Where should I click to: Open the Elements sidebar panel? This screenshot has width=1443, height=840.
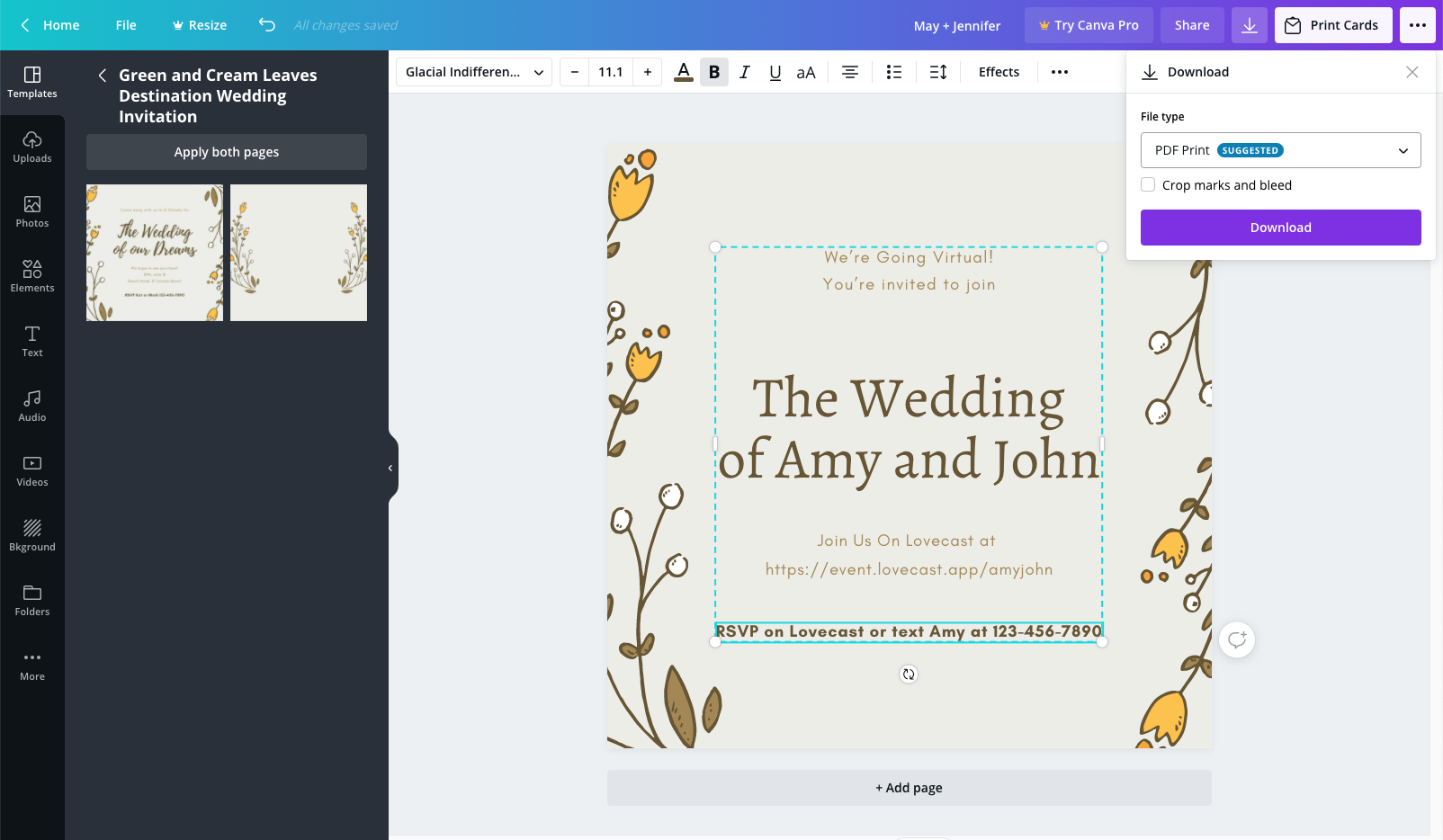32,277
